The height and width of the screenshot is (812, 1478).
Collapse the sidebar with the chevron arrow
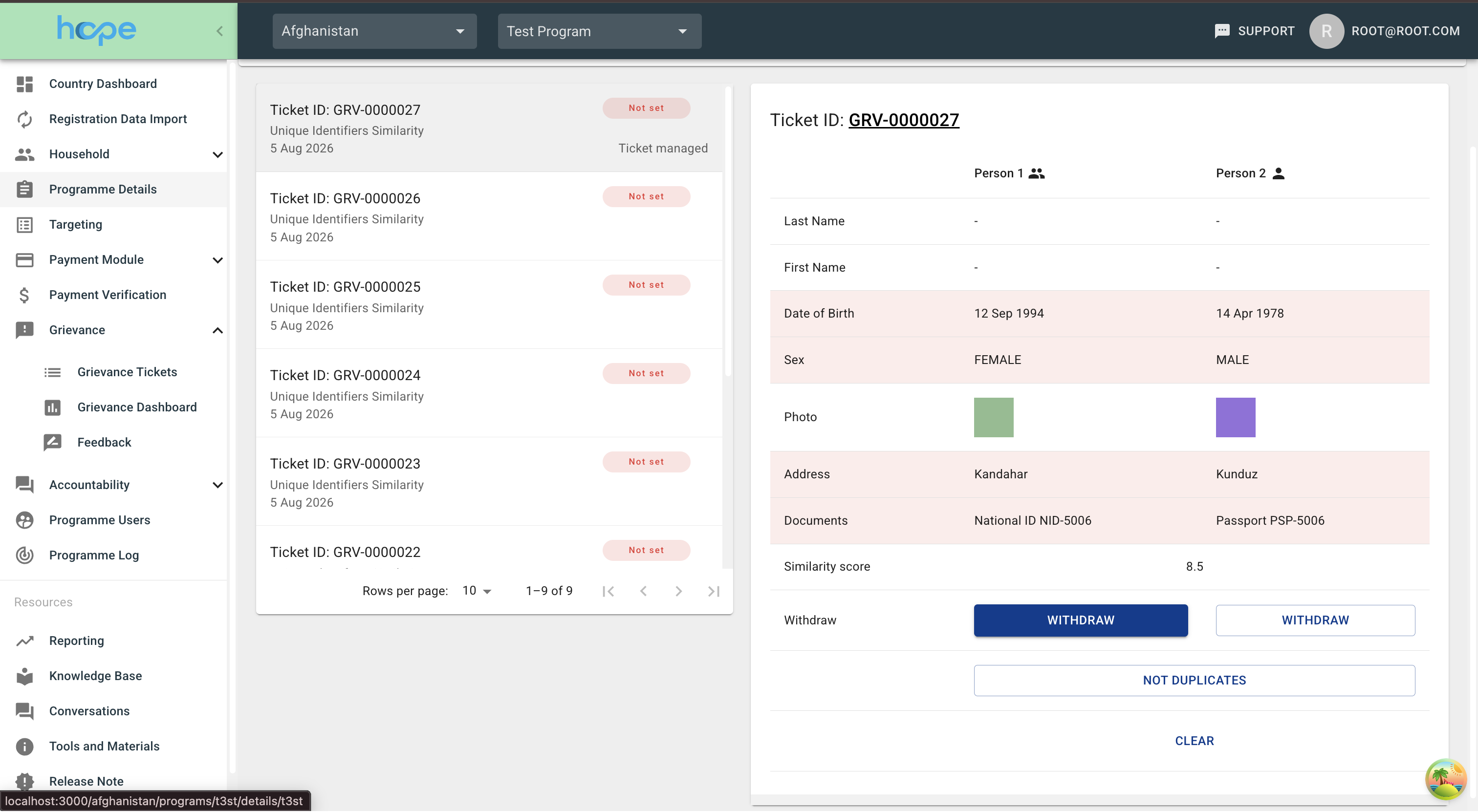219,31
